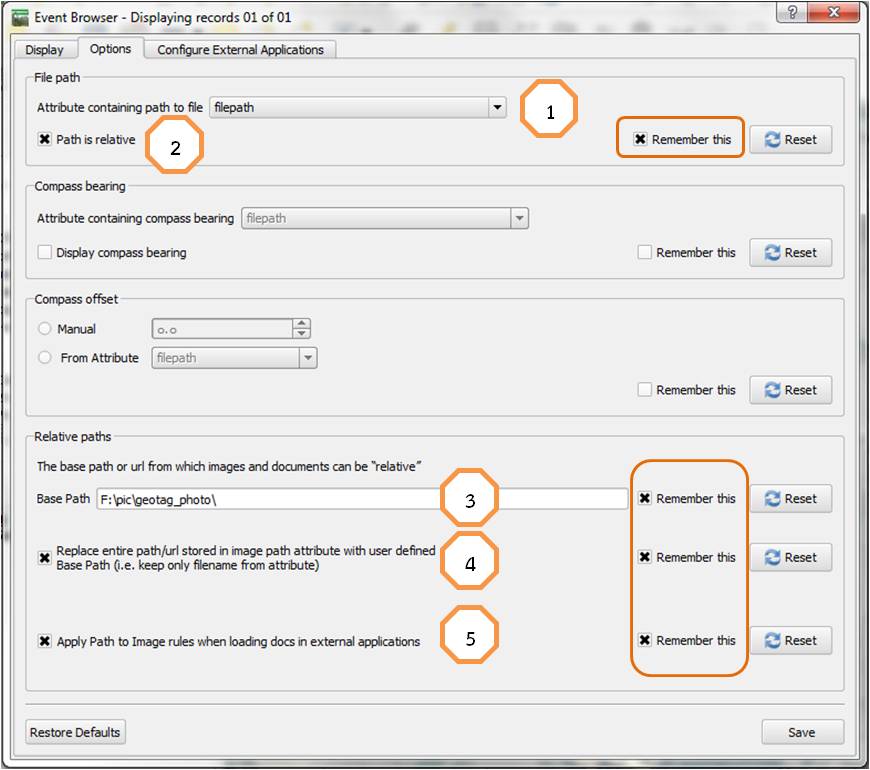The width and height of the screenshot is (870, 770).
Task: Select the Manual compass offset radio button
Action: coord(44,329)
